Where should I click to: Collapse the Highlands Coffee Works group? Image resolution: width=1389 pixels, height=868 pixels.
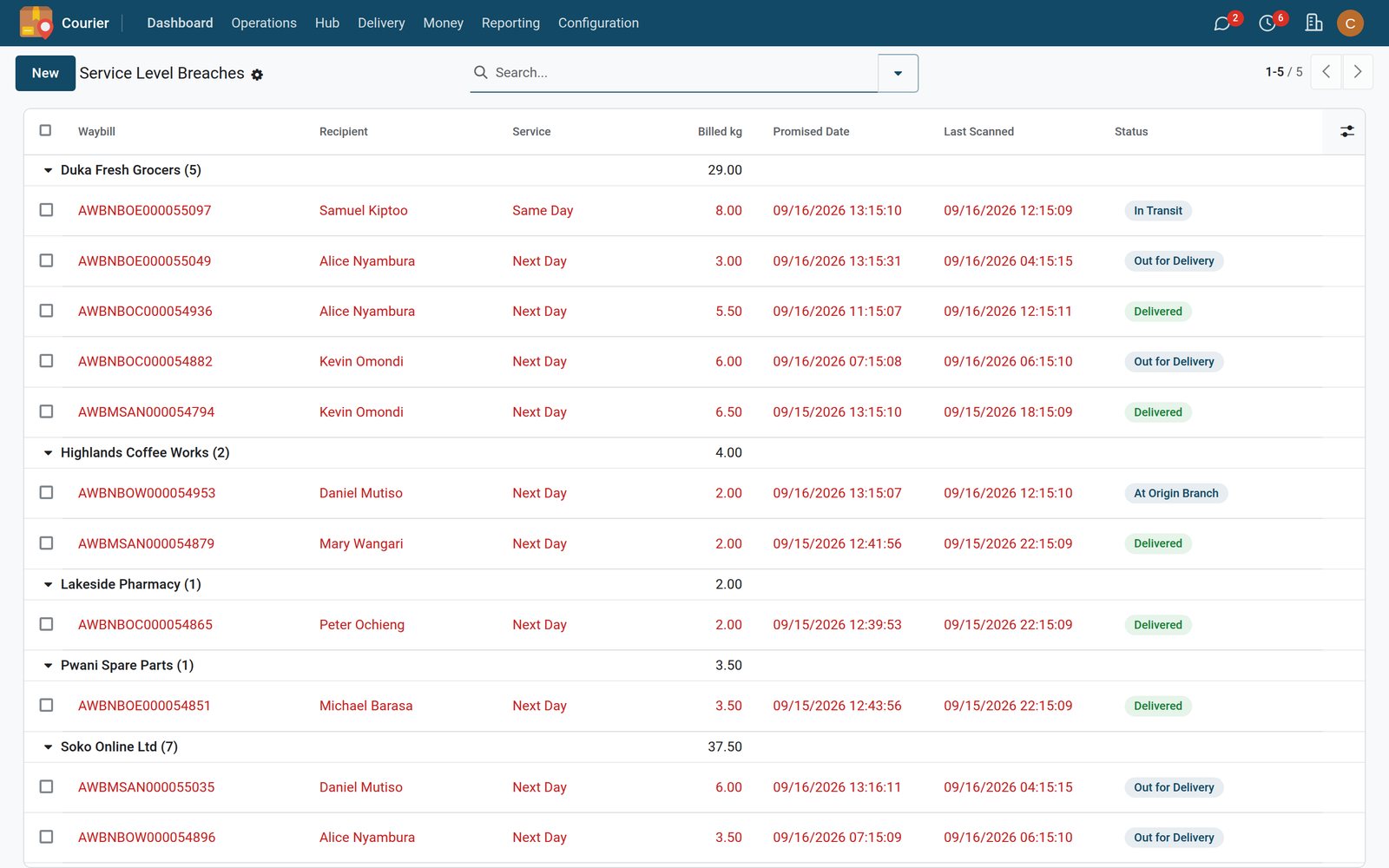point(48,453)
